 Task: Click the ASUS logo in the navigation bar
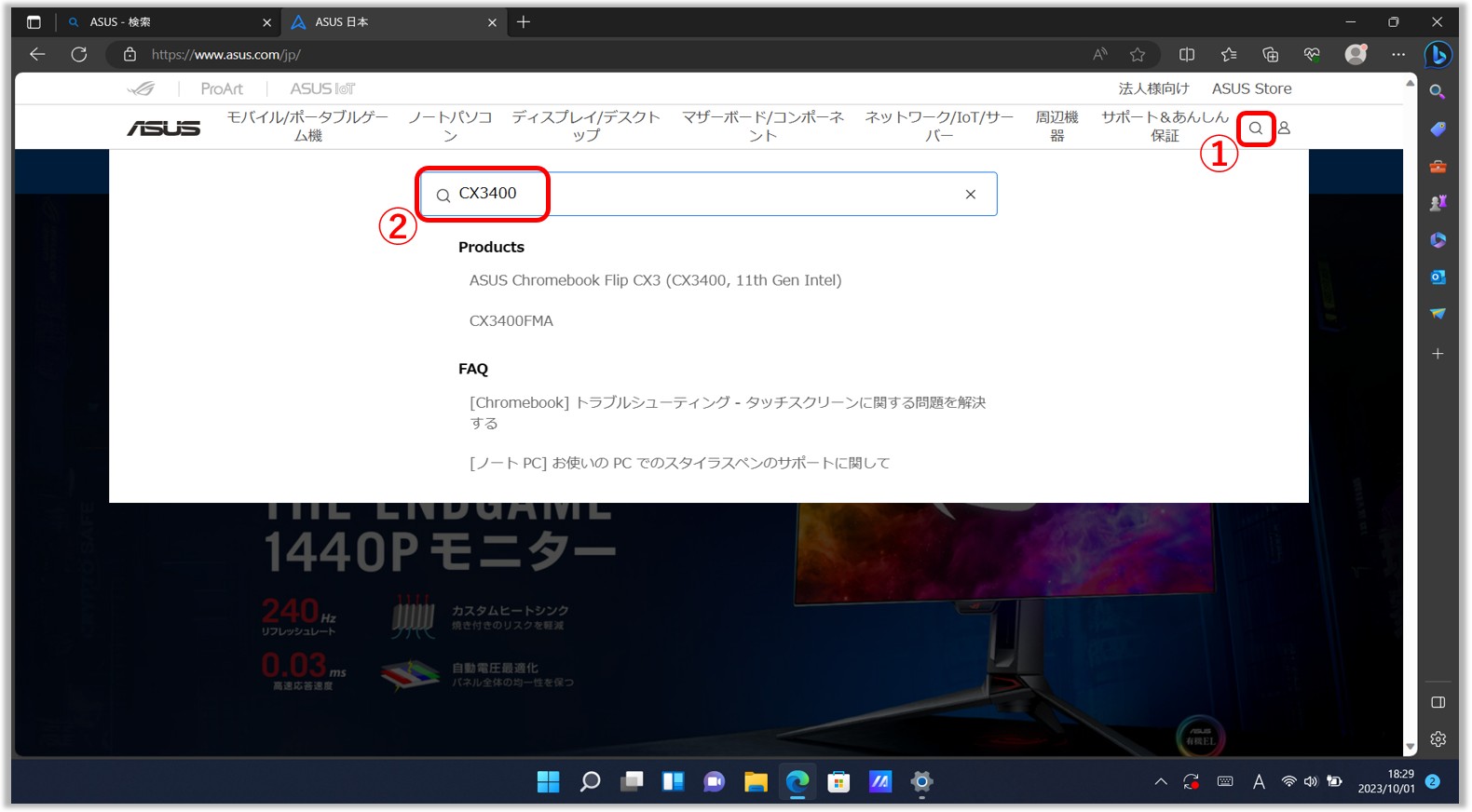(164, 128)
